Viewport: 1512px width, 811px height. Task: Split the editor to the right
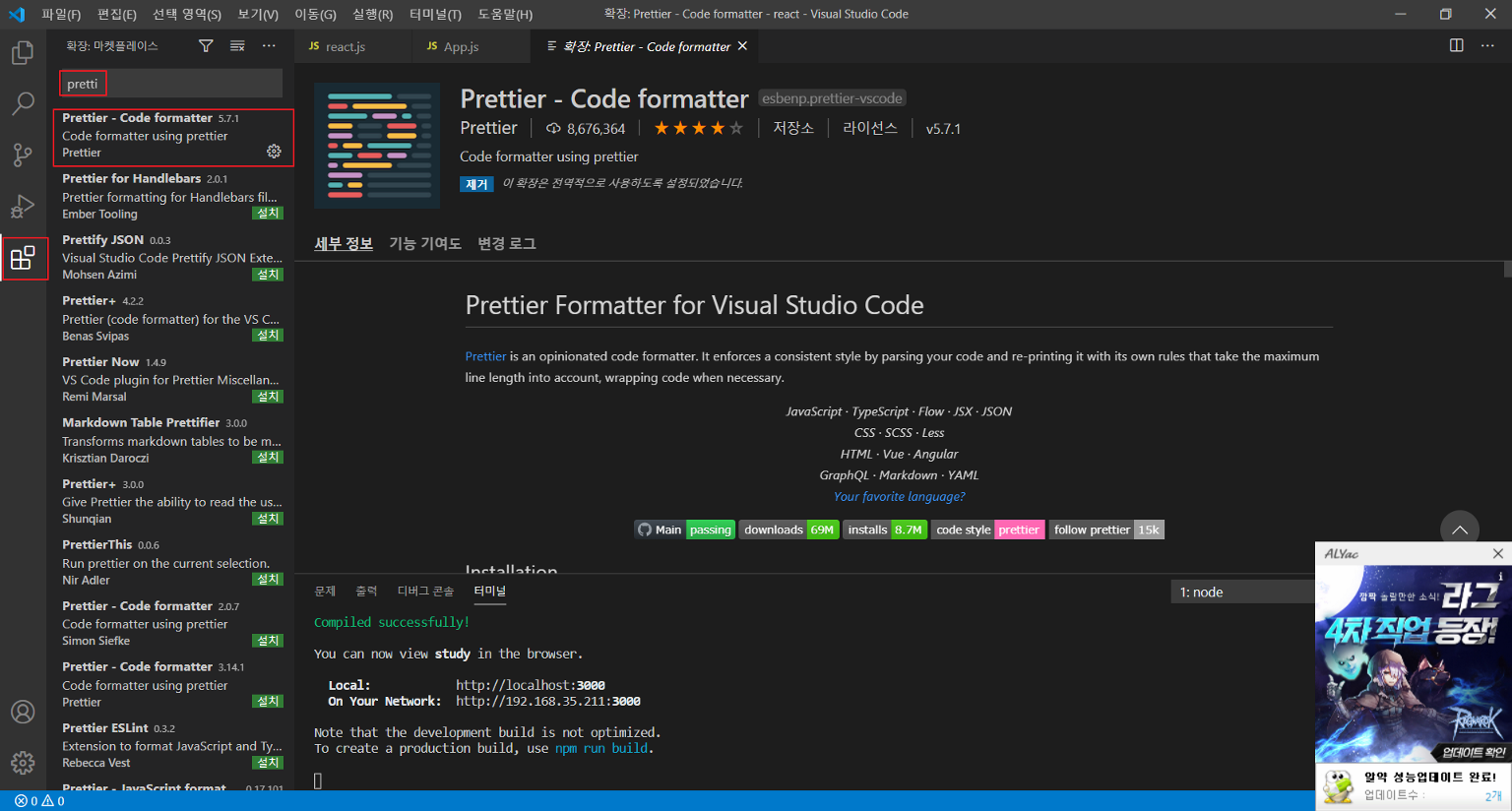[x=1457, y=45]
